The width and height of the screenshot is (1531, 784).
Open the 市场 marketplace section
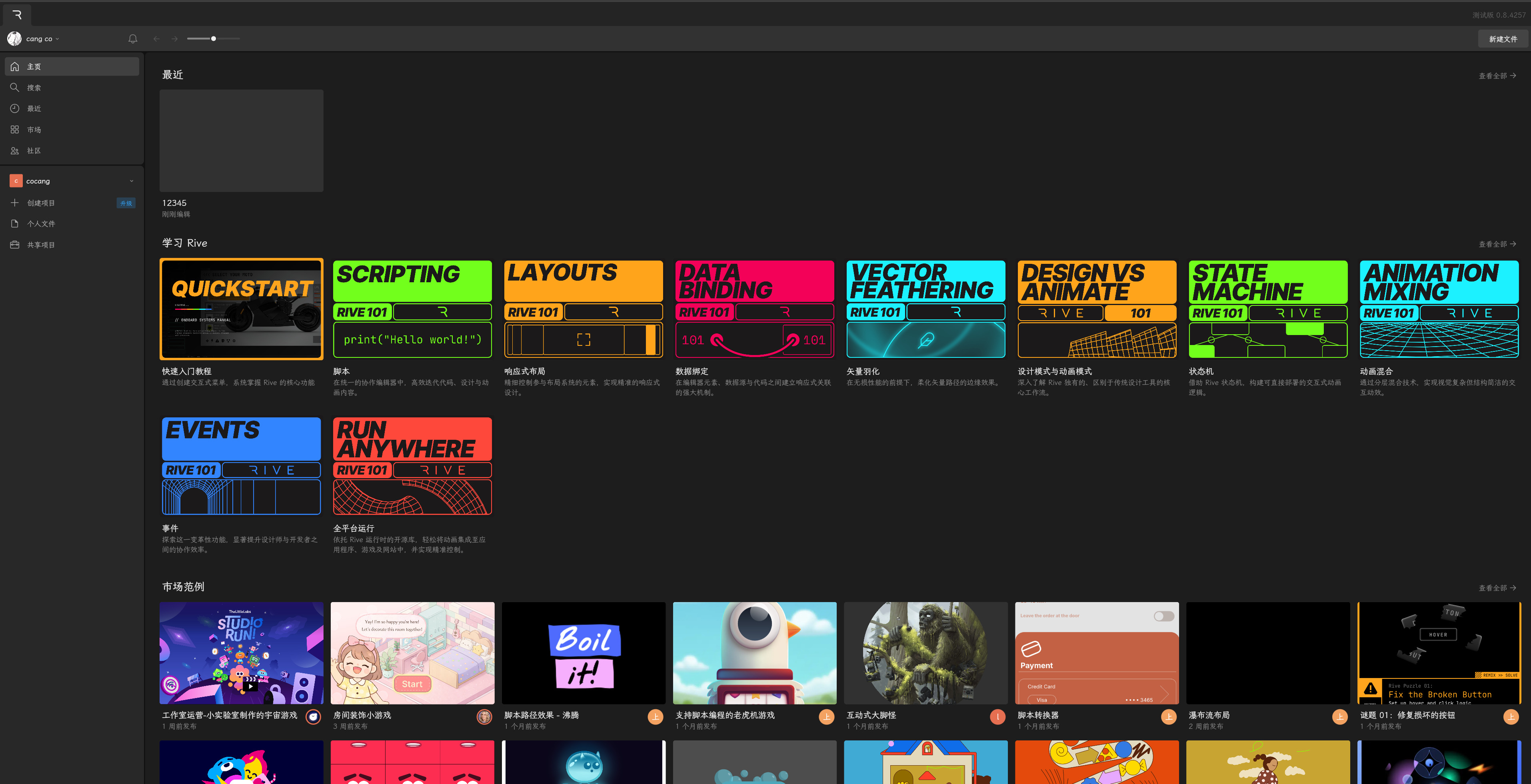[34, 130]
